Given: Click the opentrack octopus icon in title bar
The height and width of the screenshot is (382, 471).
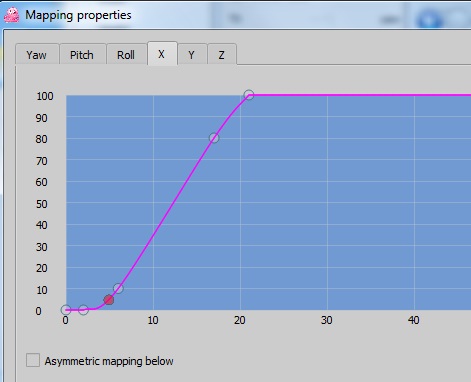Looking at the screenshot, I should point(12,15).
